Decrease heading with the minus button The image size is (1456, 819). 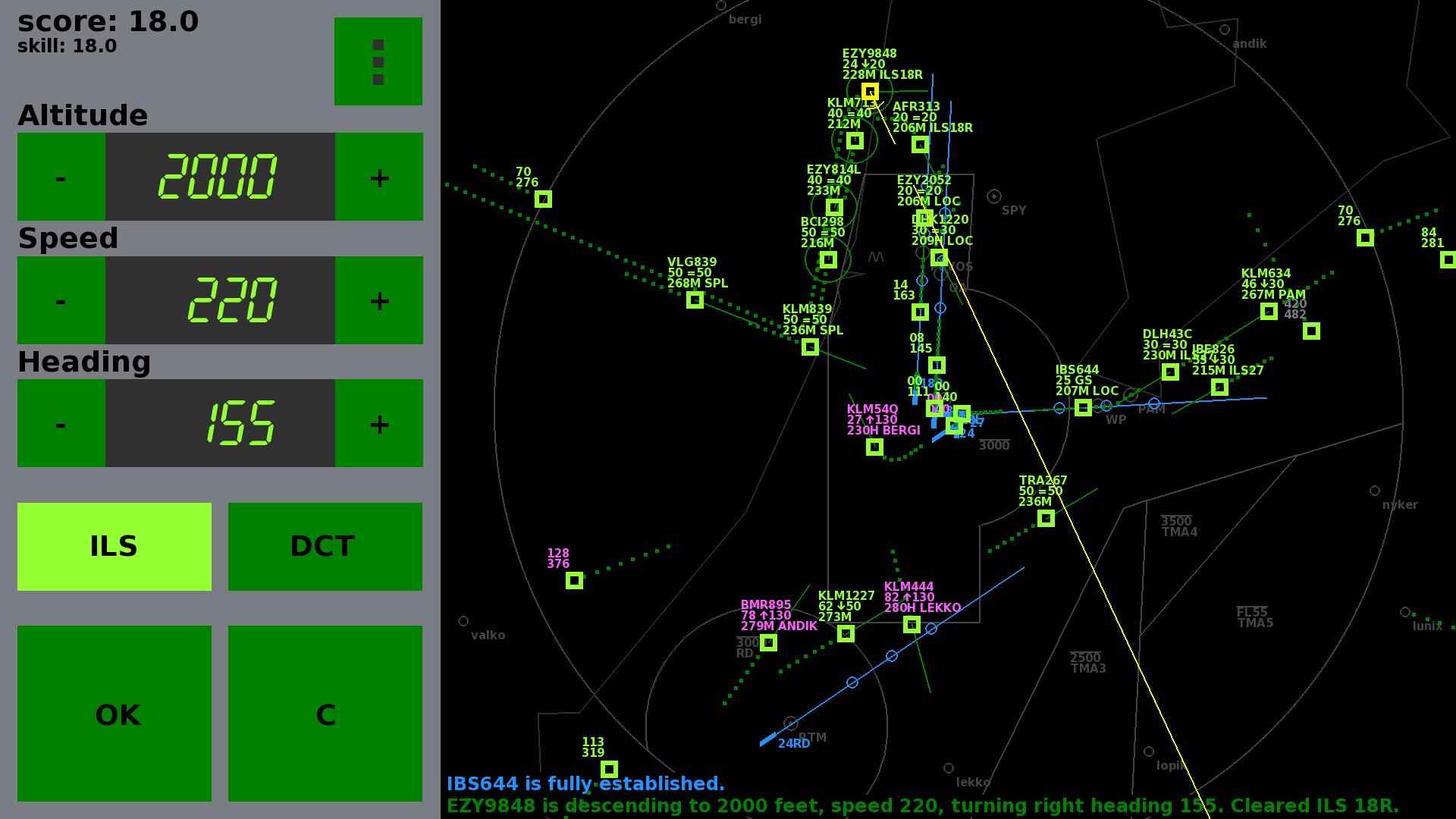61,423
